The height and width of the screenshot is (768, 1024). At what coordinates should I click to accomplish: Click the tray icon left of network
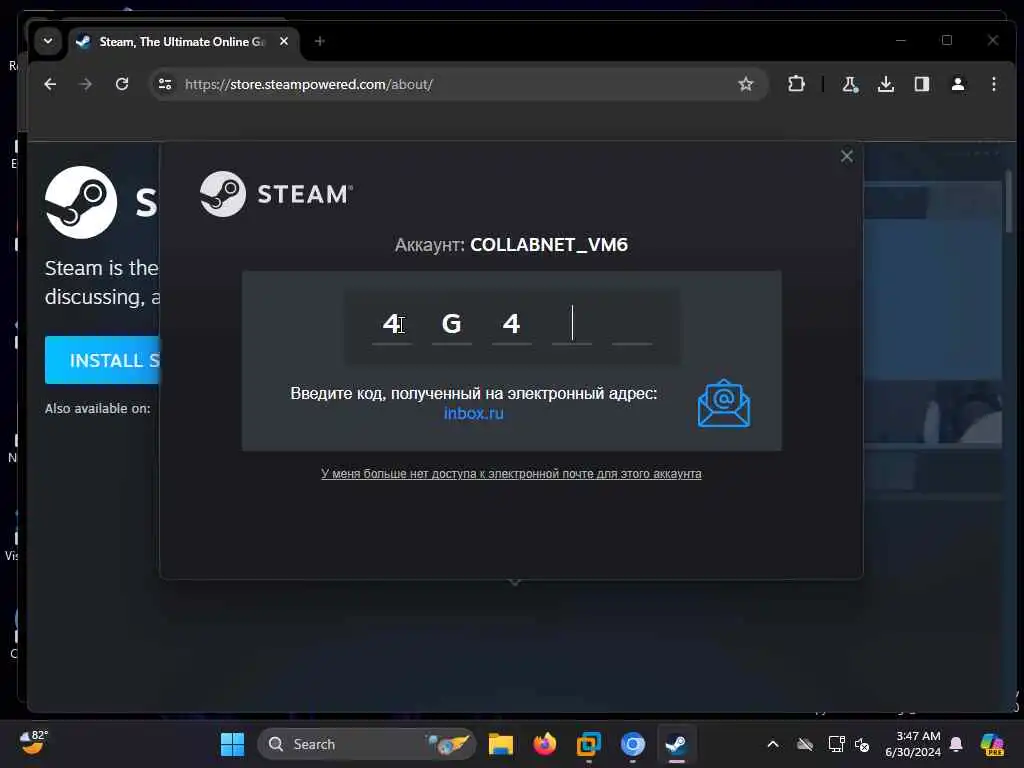(x=805, y=744)
